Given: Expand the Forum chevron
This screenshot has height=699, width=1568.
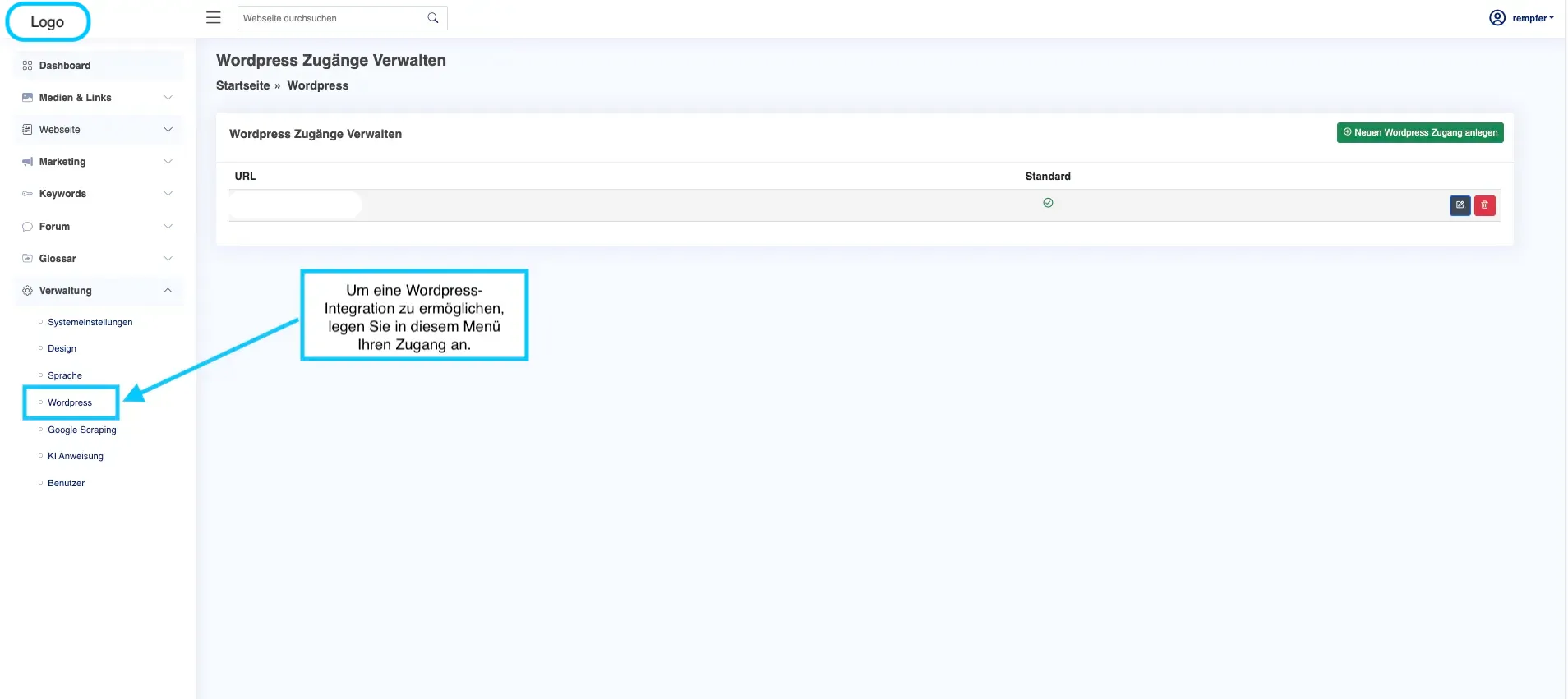Looking at the screenshot, I should (168, 227).
